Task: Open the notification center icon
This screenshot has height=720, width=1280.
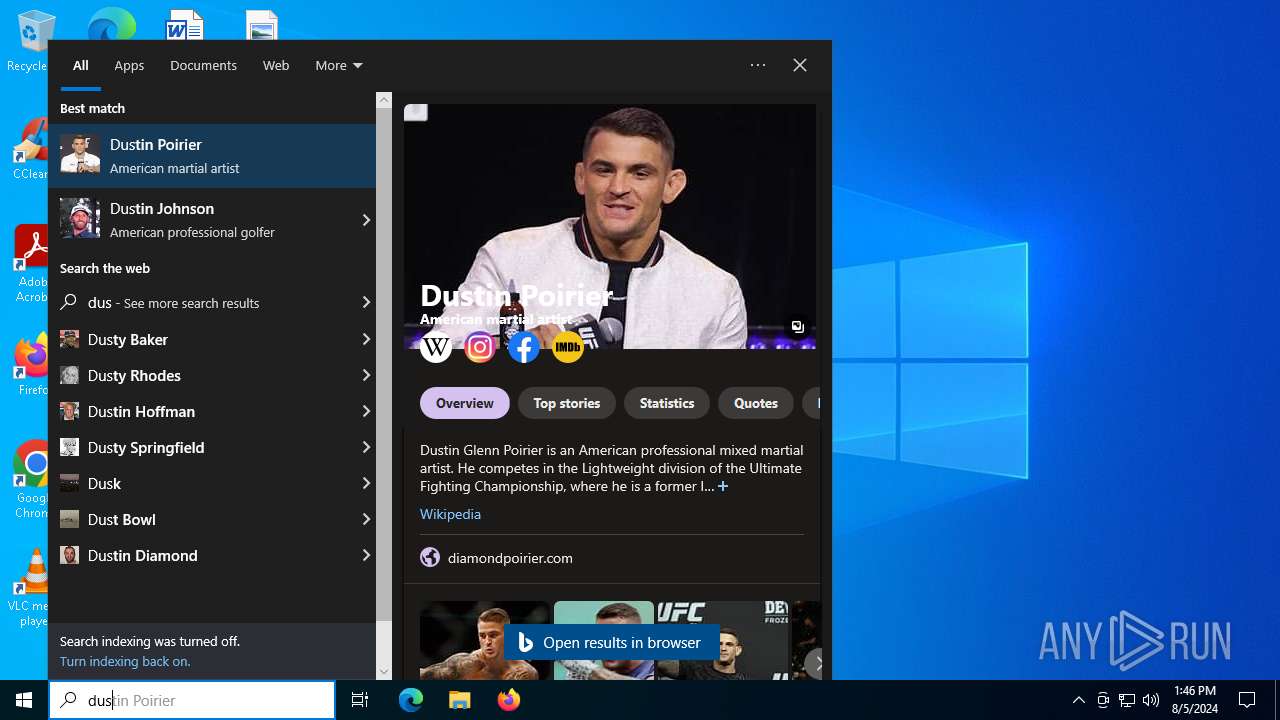Action: coord(1247,700)
